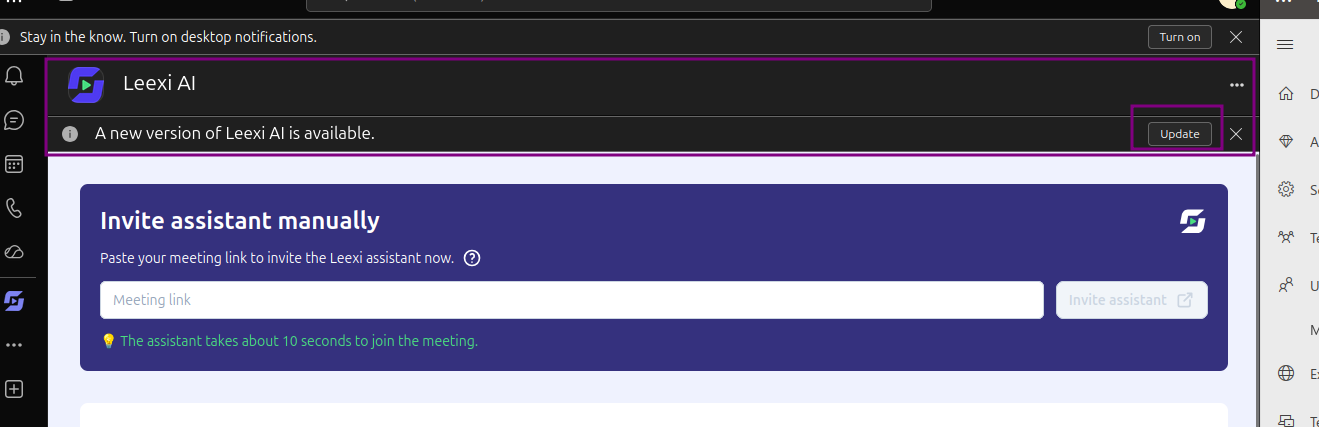
Task: Close the desktop notifications banner
Action: click(x=1236, y=37)
